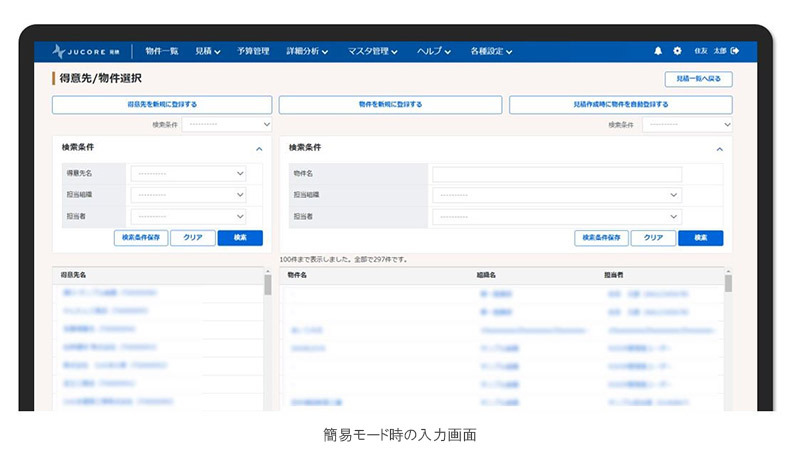Open the saved 検索条件 dropdown above the property panel
This screenshot has width=800, height=460.
[x=687, y=124]
